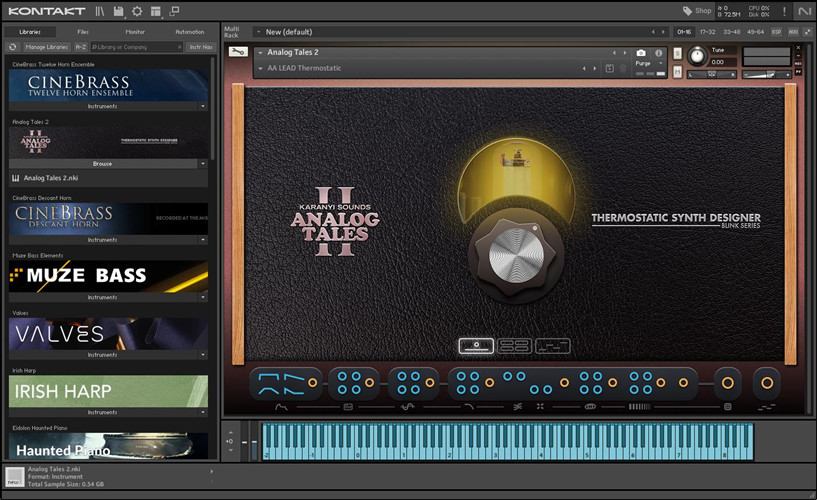The image size is (817, 500).
Task: Click the instrument info icon
Action: pos(658,53)
